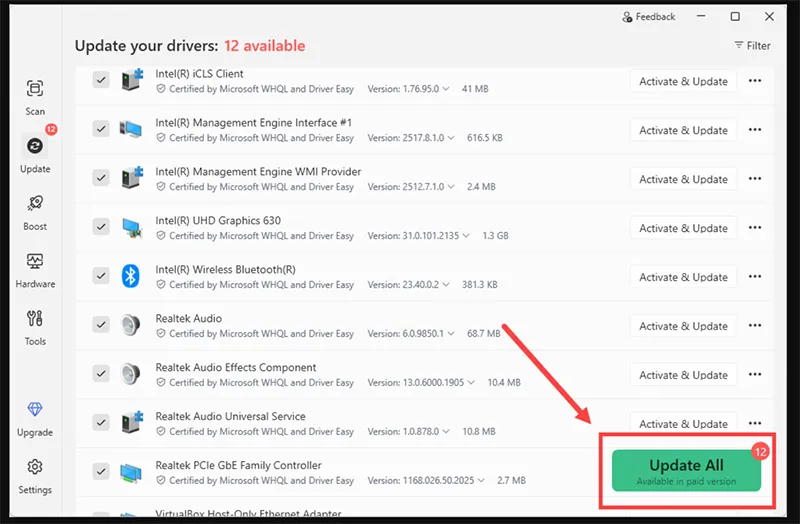The image size is (800, 524).
Task: Switch to the Update tab in sidebar
Action: [35, 152]
